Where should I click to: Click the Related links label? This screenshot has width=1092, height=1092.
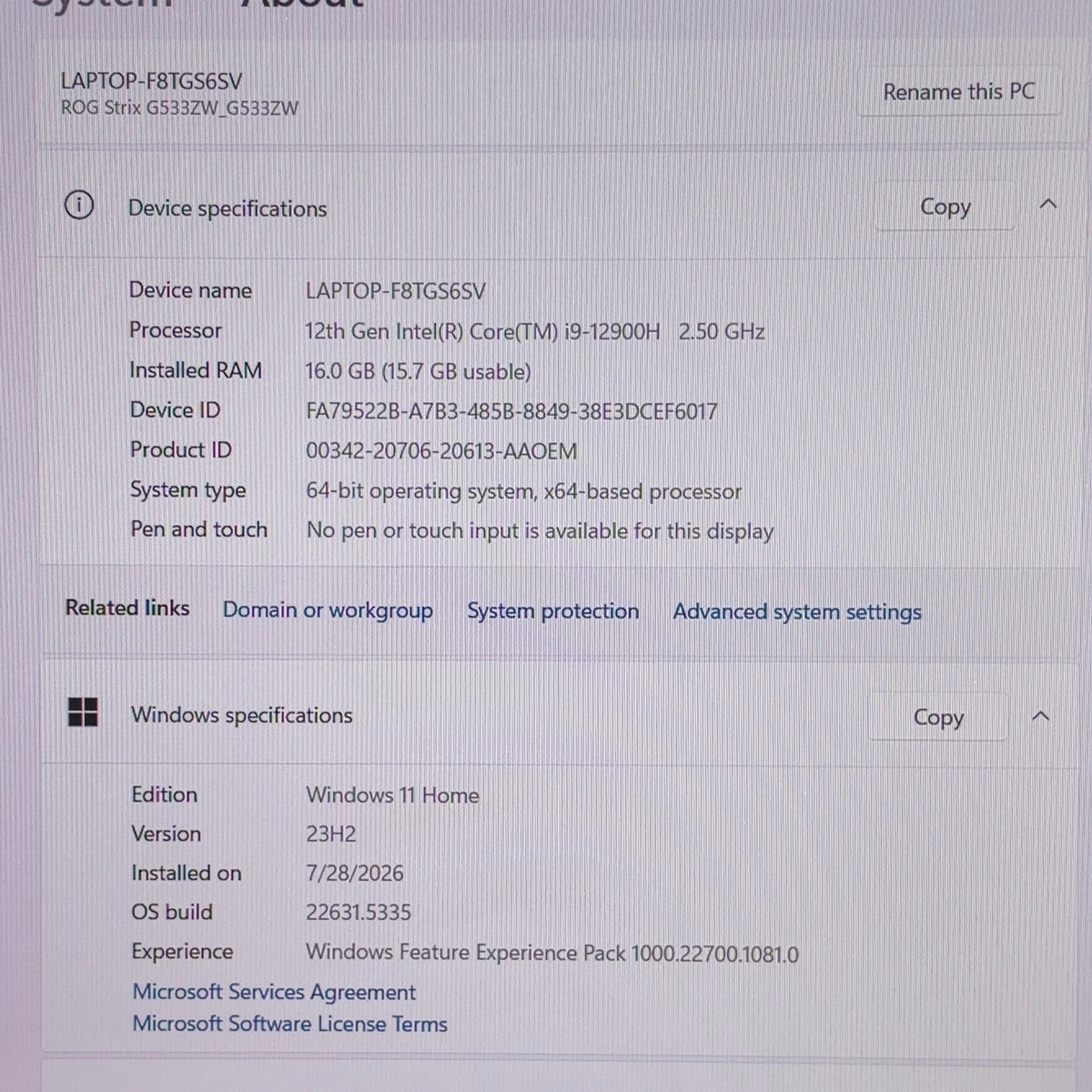(x=127, y=608)
